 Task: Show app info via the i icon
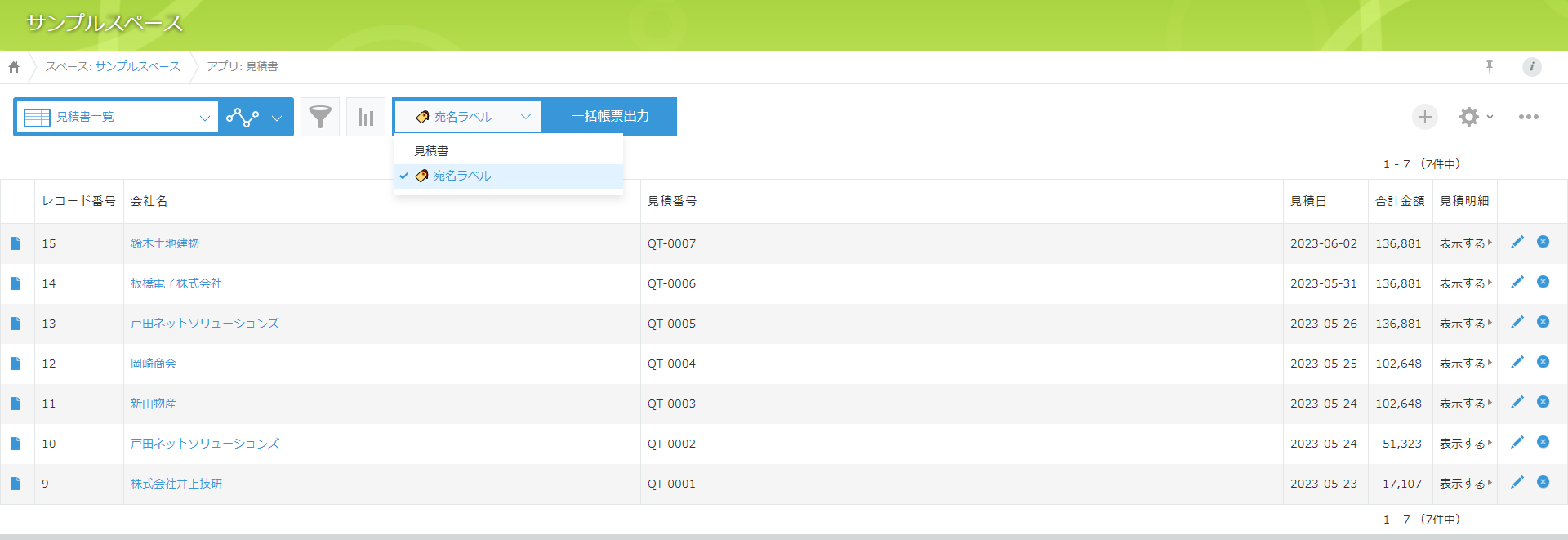pos(1531,67)
